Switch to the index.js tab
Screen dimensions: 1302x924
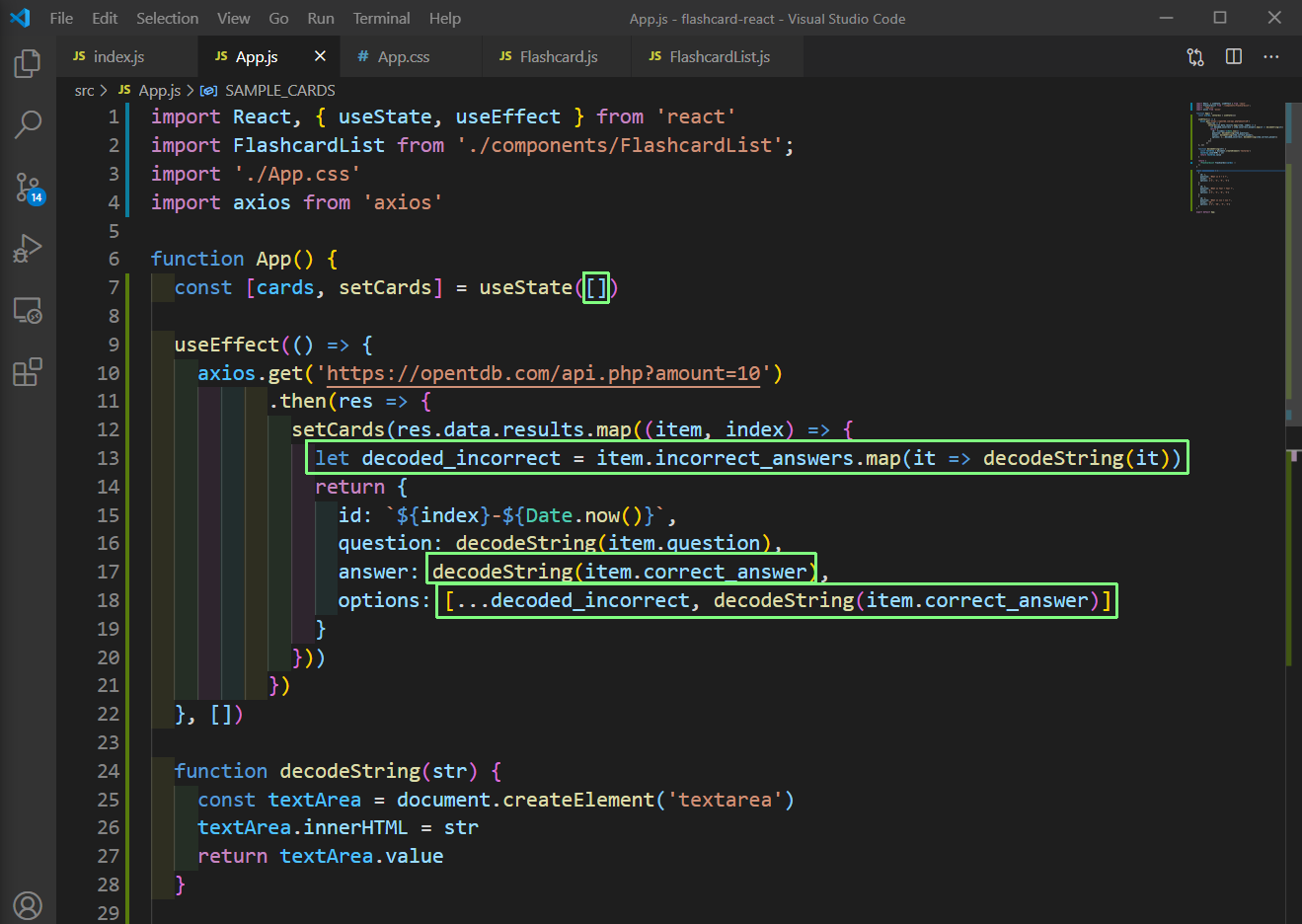coord(126,56)
